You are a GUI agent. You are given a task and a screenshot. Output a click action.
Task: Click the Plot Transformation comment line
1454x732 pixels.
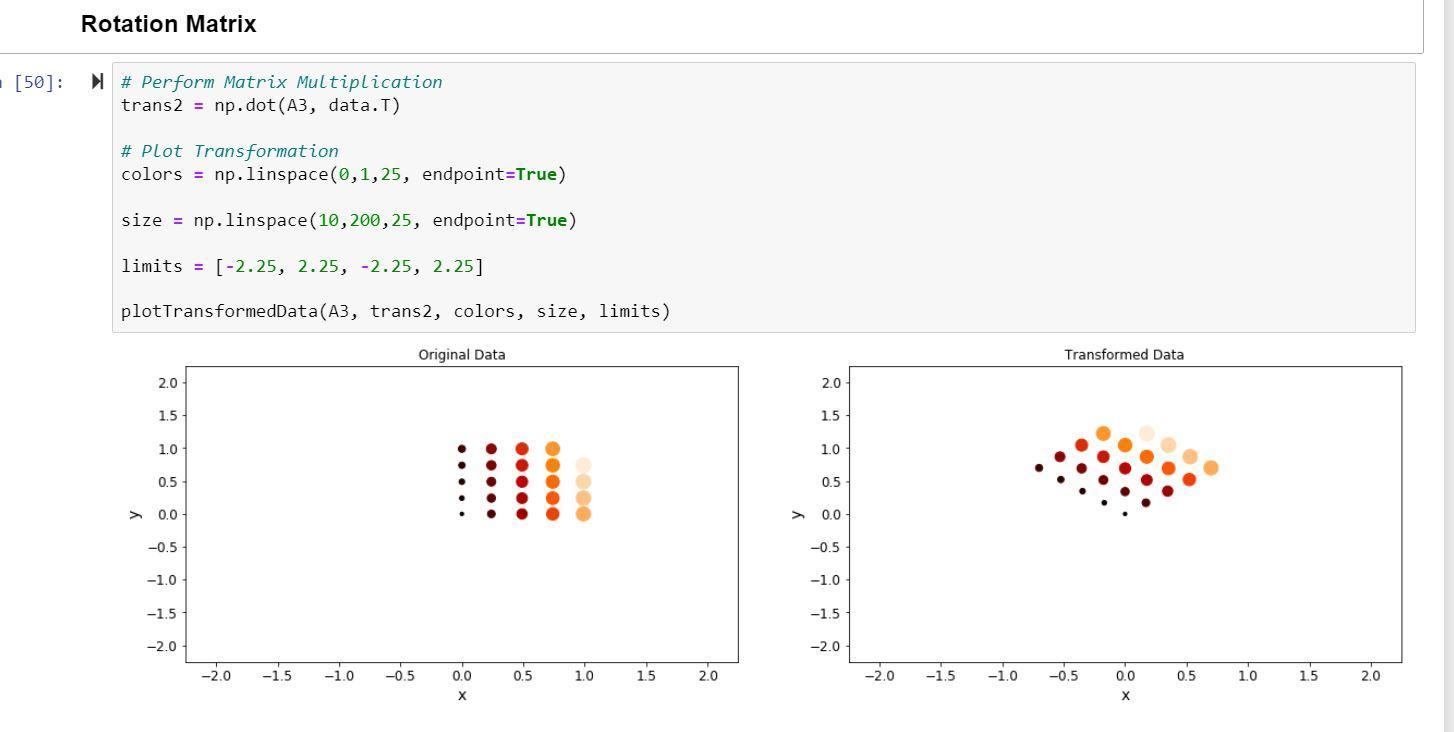click(x=229, y=150)
